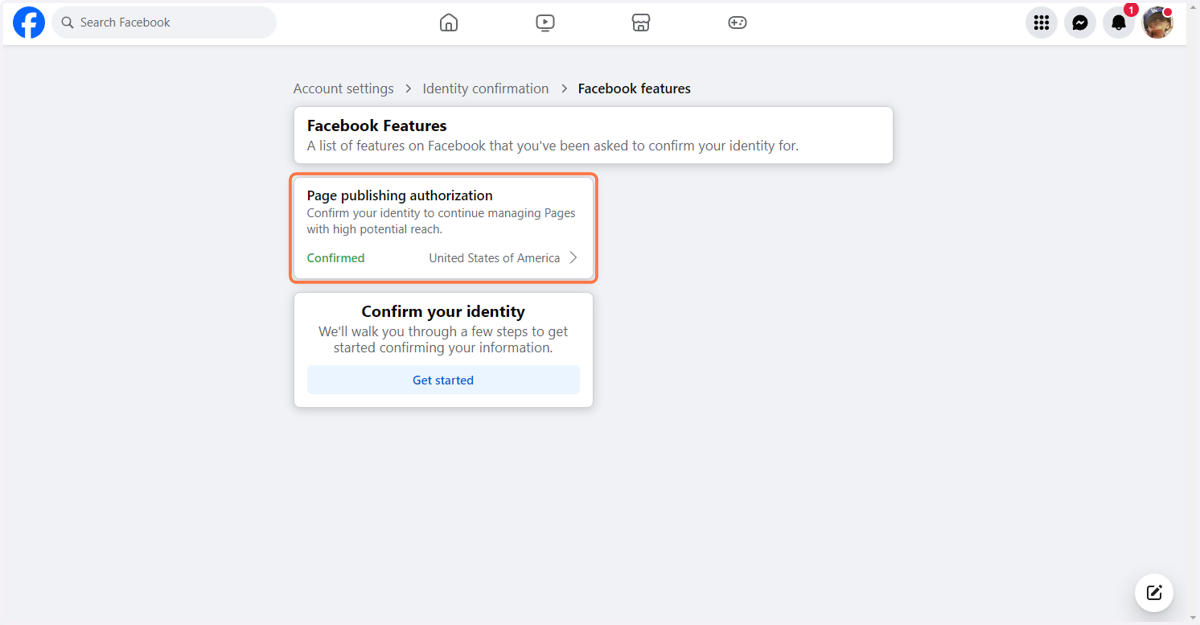Click the Facebook Features heading
Image resolution: width=1200 pixels, height=625 pixels.
pyautogui.click(x=377, y=126)
